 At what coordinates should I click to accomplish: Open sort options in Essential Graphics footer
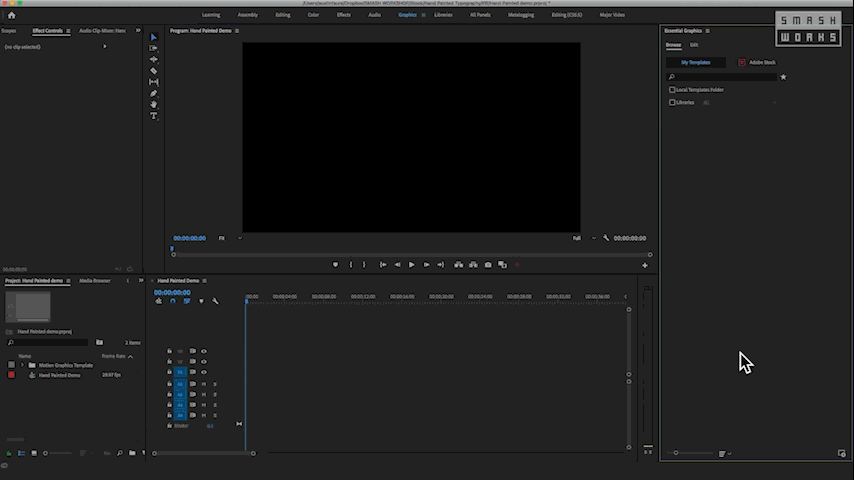[724, 453]
